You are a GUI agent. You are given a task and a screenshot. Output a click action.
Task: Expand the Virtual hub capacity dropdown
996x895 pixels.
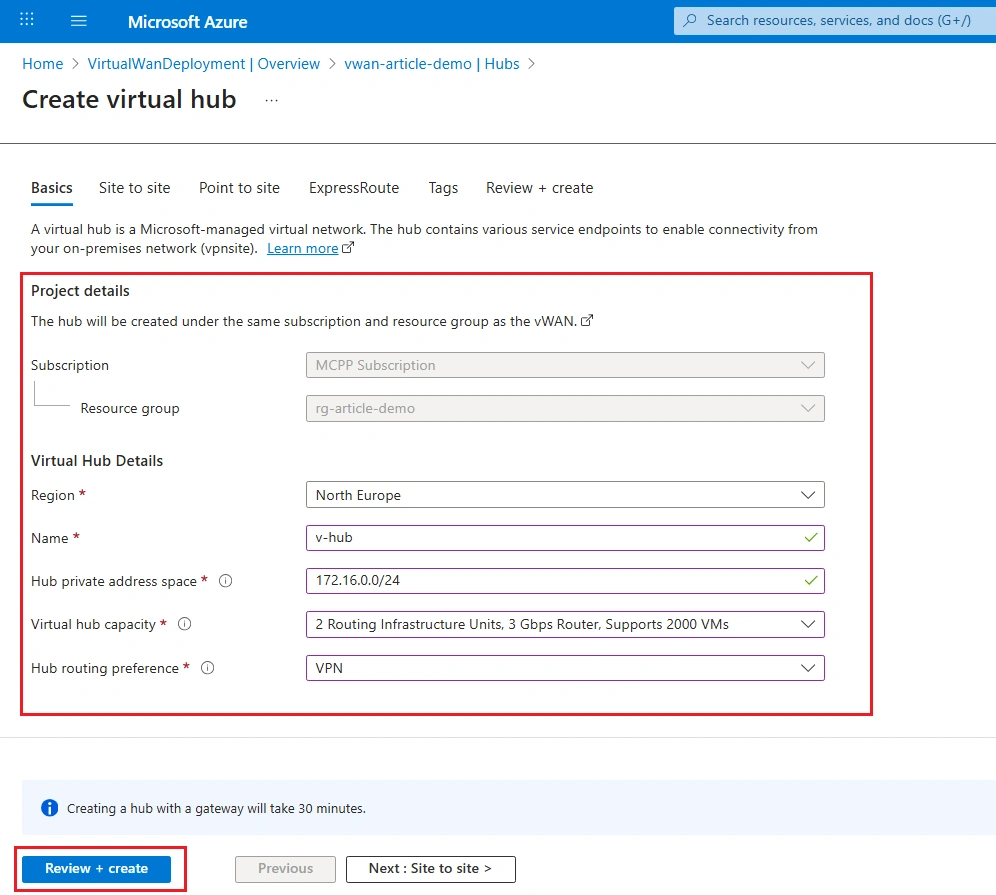(x=565, y=624)
